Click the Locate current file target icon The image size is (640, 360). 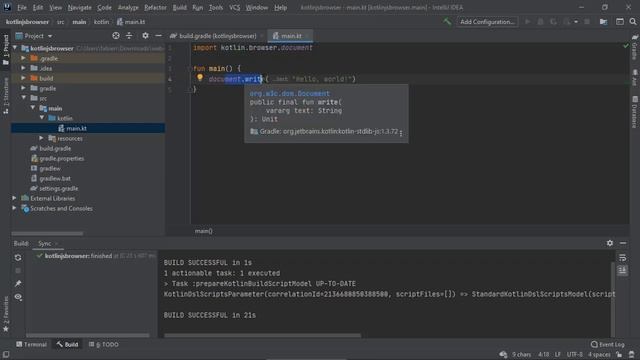116,36
